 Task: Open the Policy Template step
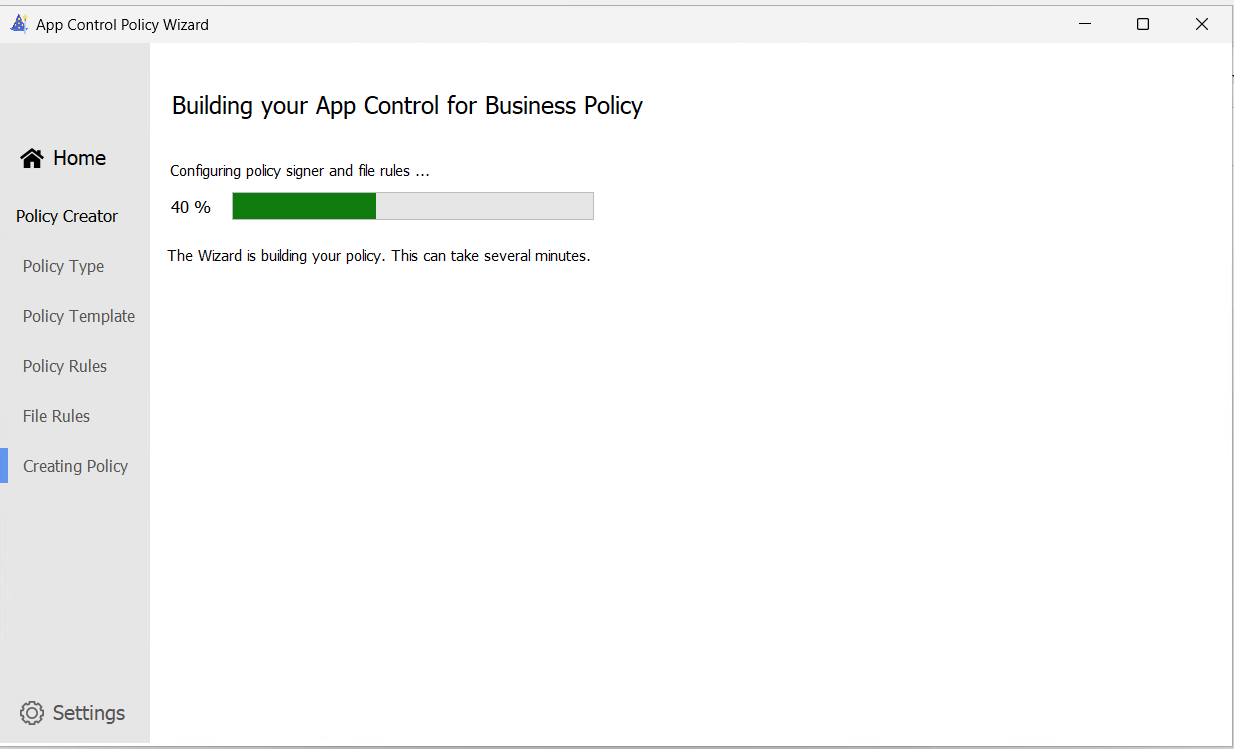(79, 316)
